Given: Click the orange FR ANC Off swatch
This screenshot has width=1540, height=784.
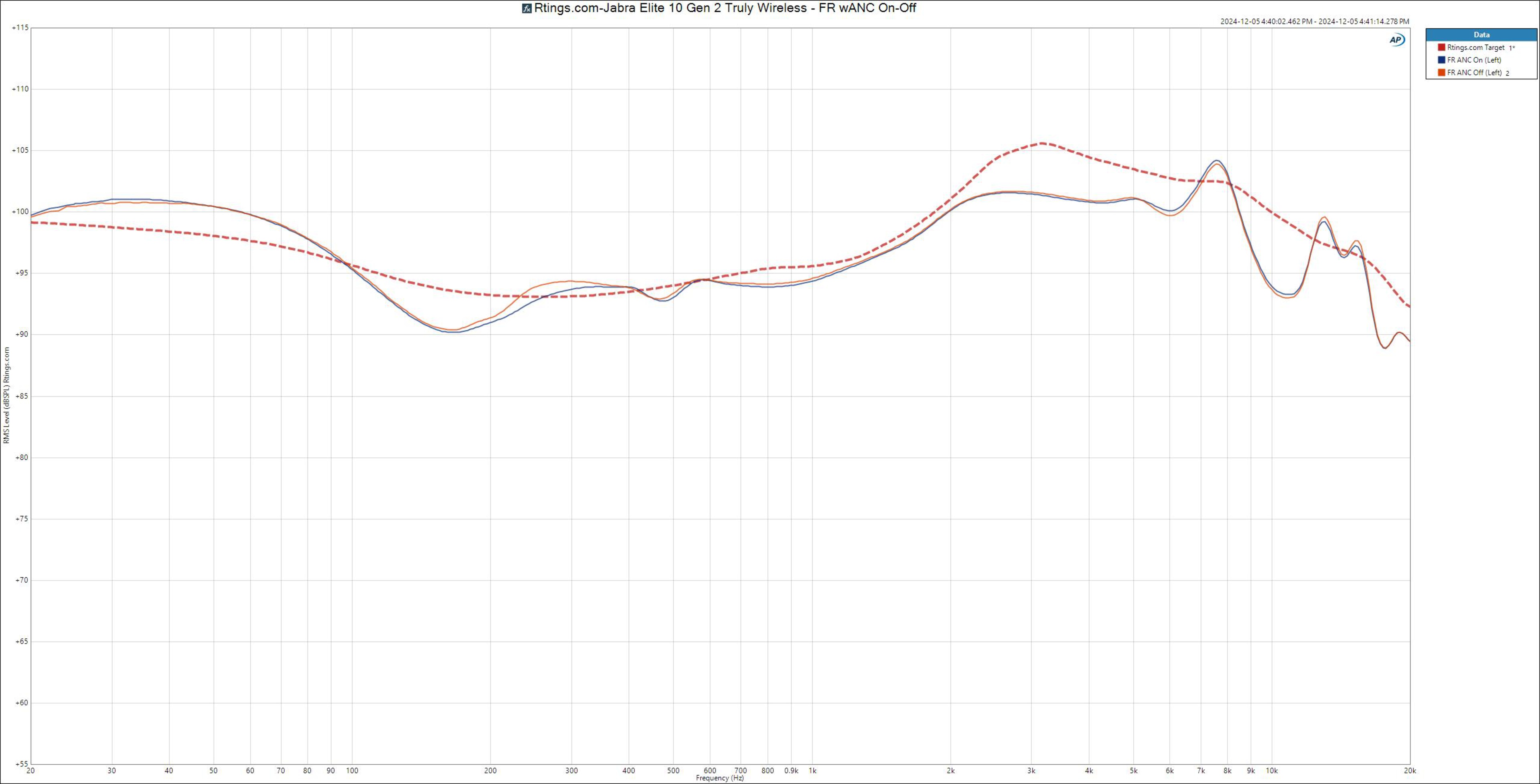Looking at the screenshot, I should tap(1441, 73).
